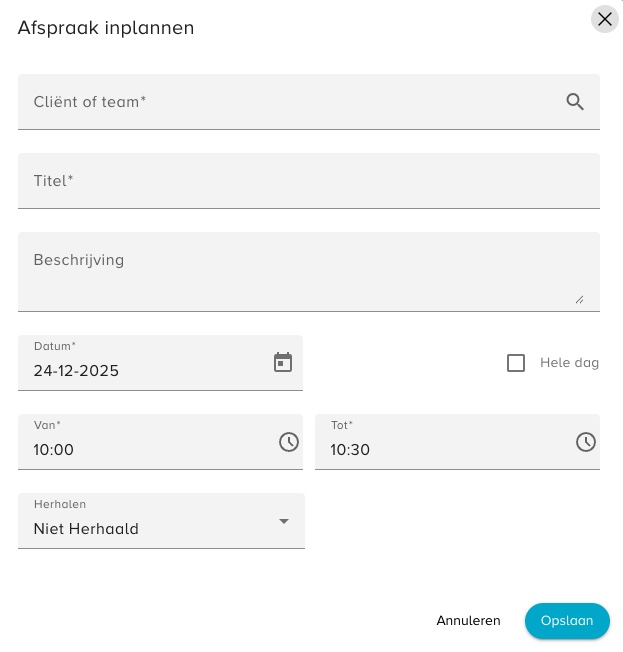Click the Herhalen field label
Image resolution: width=623 pixels, height=652 pixels.
60,505
